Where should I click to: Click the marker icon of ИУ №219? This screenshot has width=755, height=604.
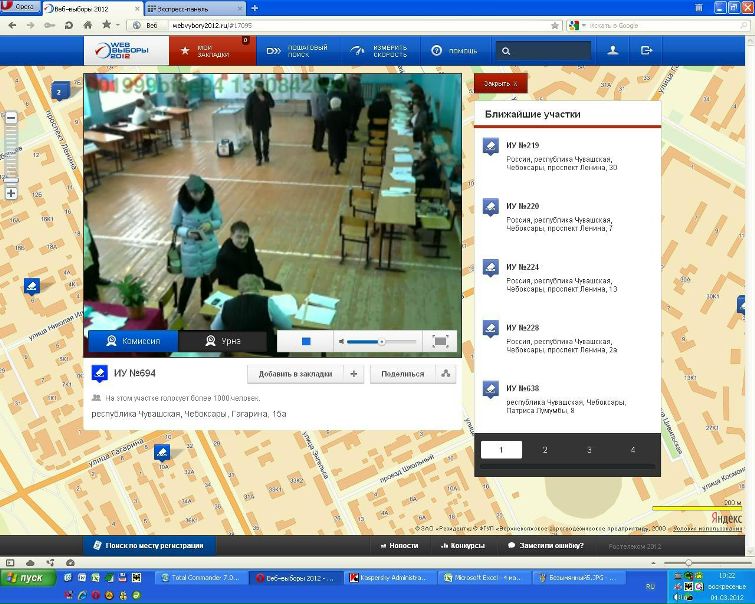tap(491, 146)
